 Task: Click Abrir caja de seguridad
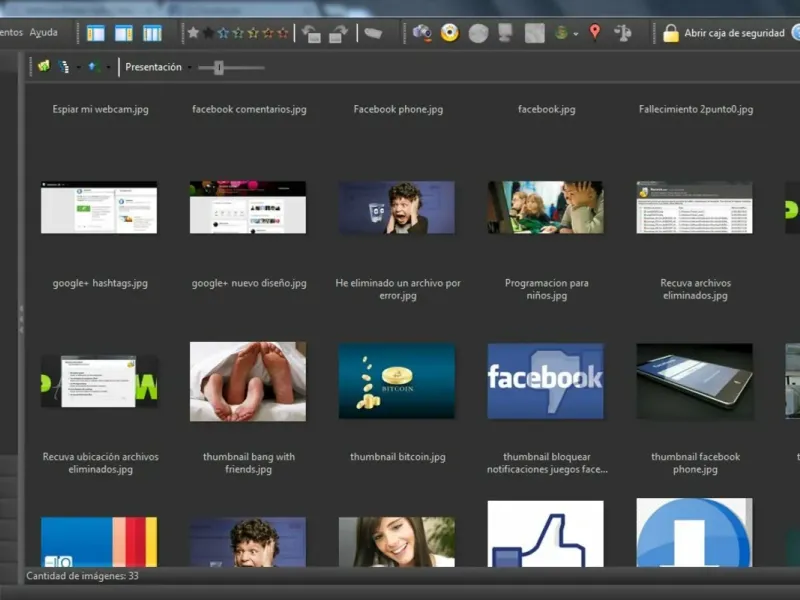click(735, 33)
